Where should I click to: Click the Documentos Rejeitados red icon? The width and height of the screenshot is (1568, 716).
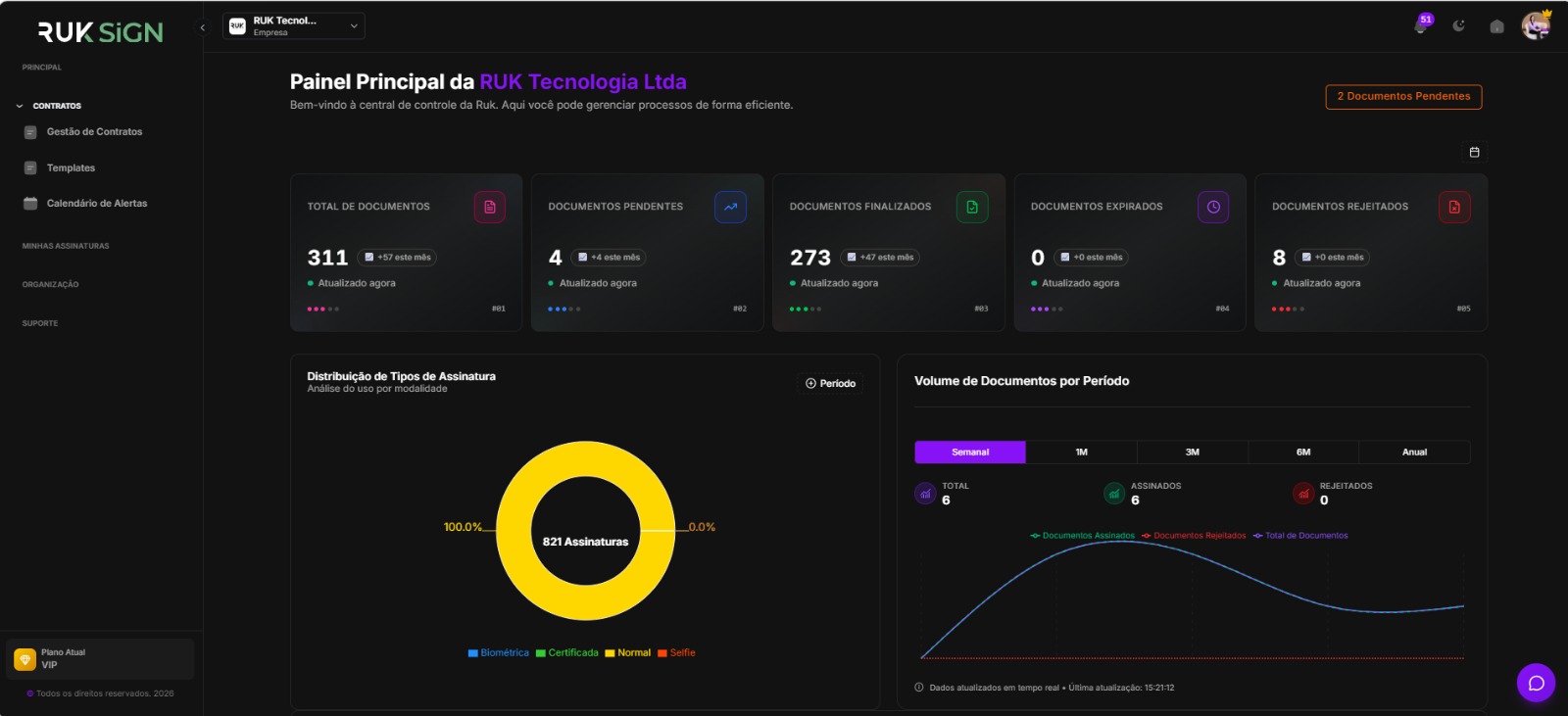point(1454,207)
